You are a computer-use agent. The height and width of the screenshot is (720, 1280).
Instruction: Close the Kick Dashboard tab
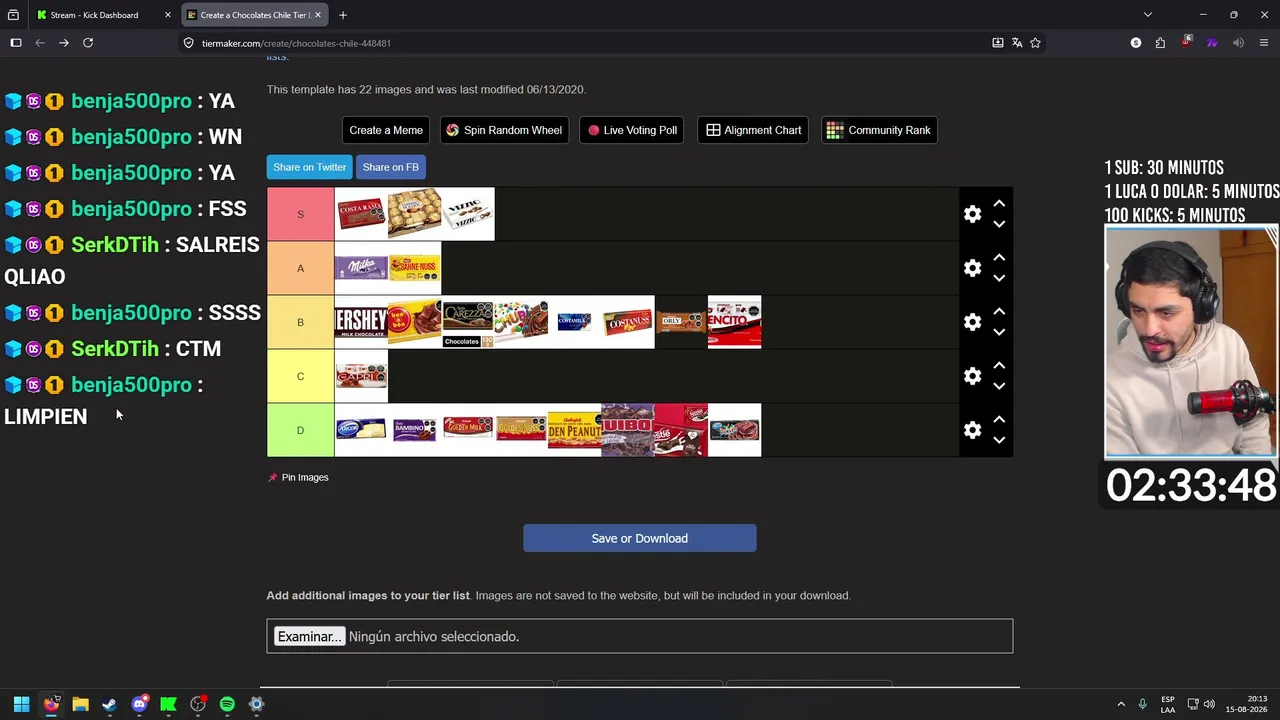[x=168, y=15]
